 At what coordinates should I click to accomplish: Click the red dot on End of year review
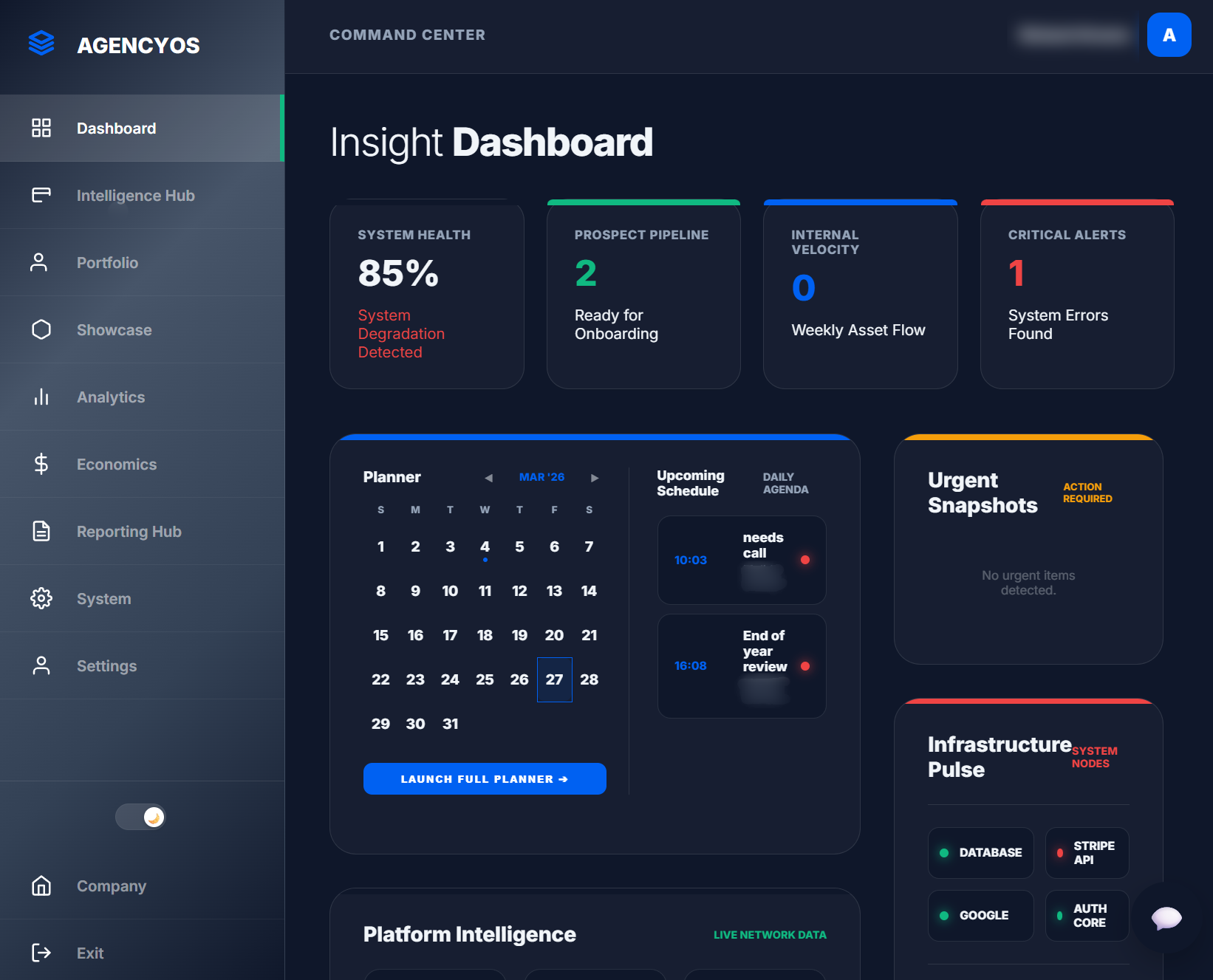[805, 665]
